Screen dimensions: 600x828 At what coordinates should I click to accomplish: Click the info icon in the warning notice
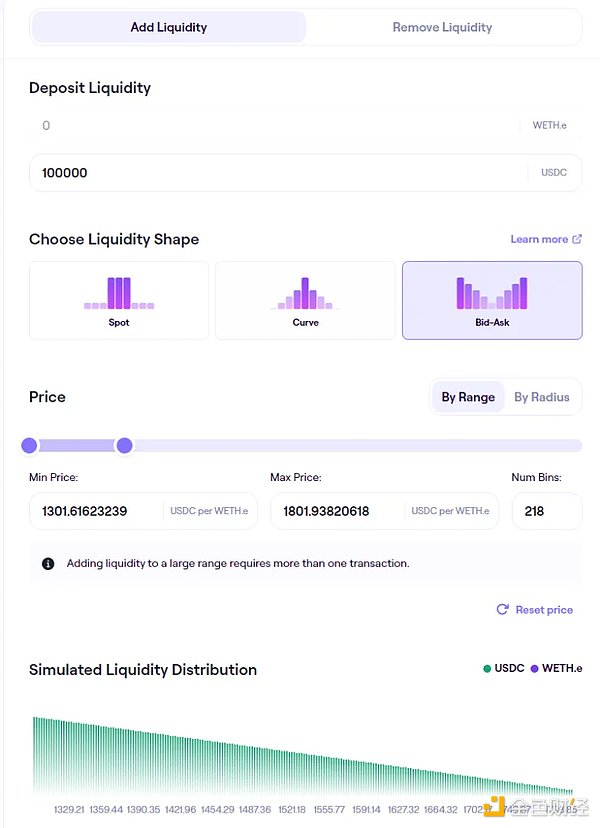click(48, 564)
